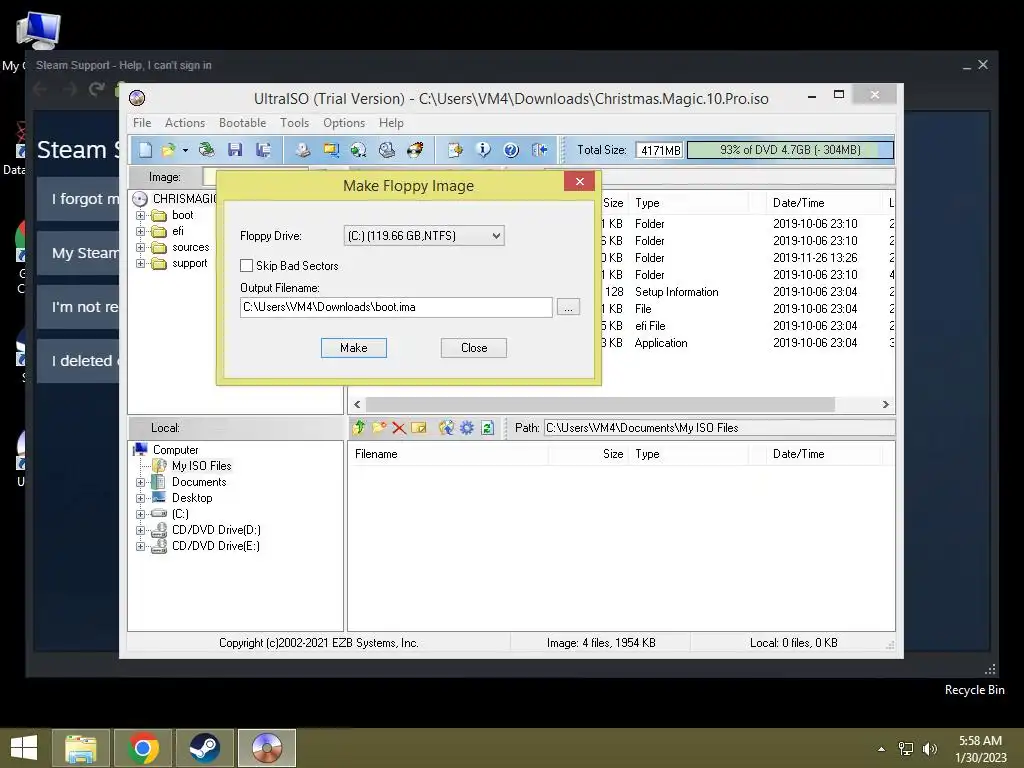Click the Close button in dialog
The image size is (1024, 768).
473,348
